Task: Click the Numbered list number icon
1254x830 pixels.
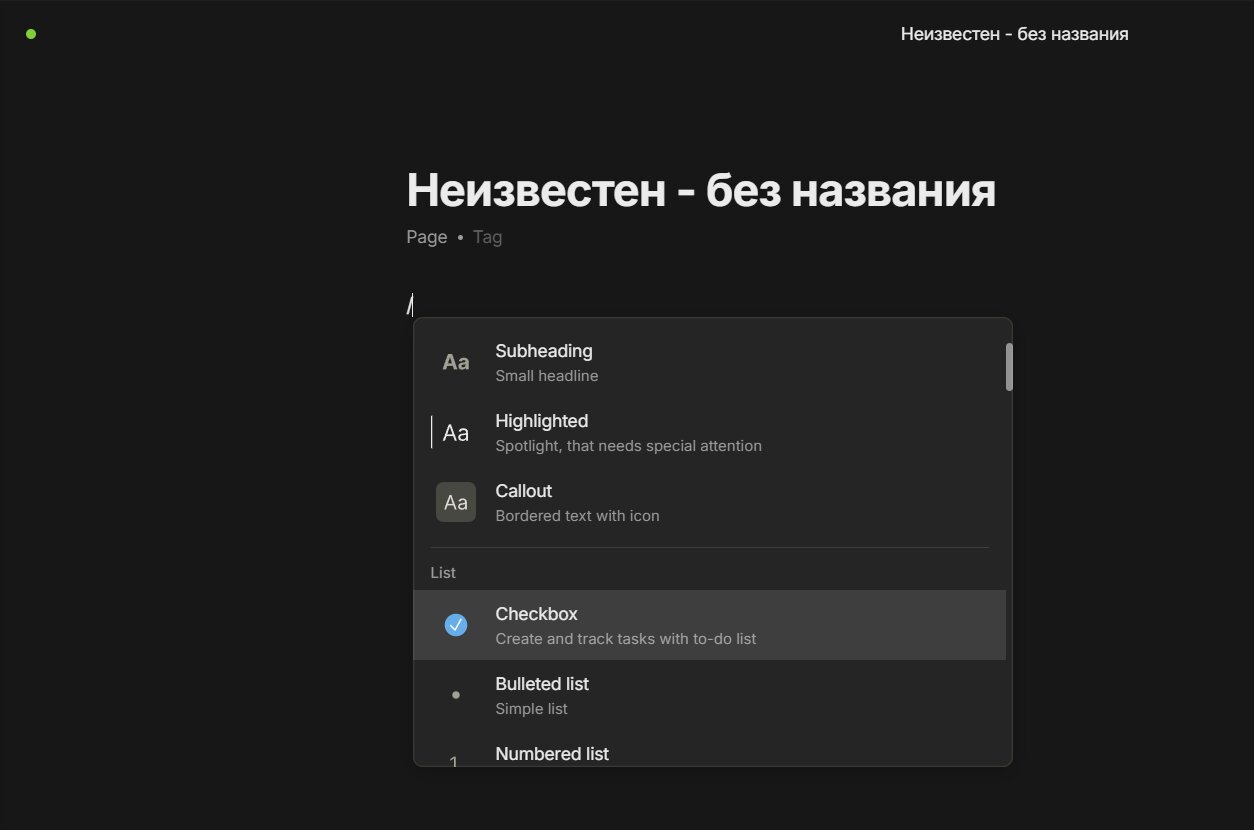Action: click(454, 761)
